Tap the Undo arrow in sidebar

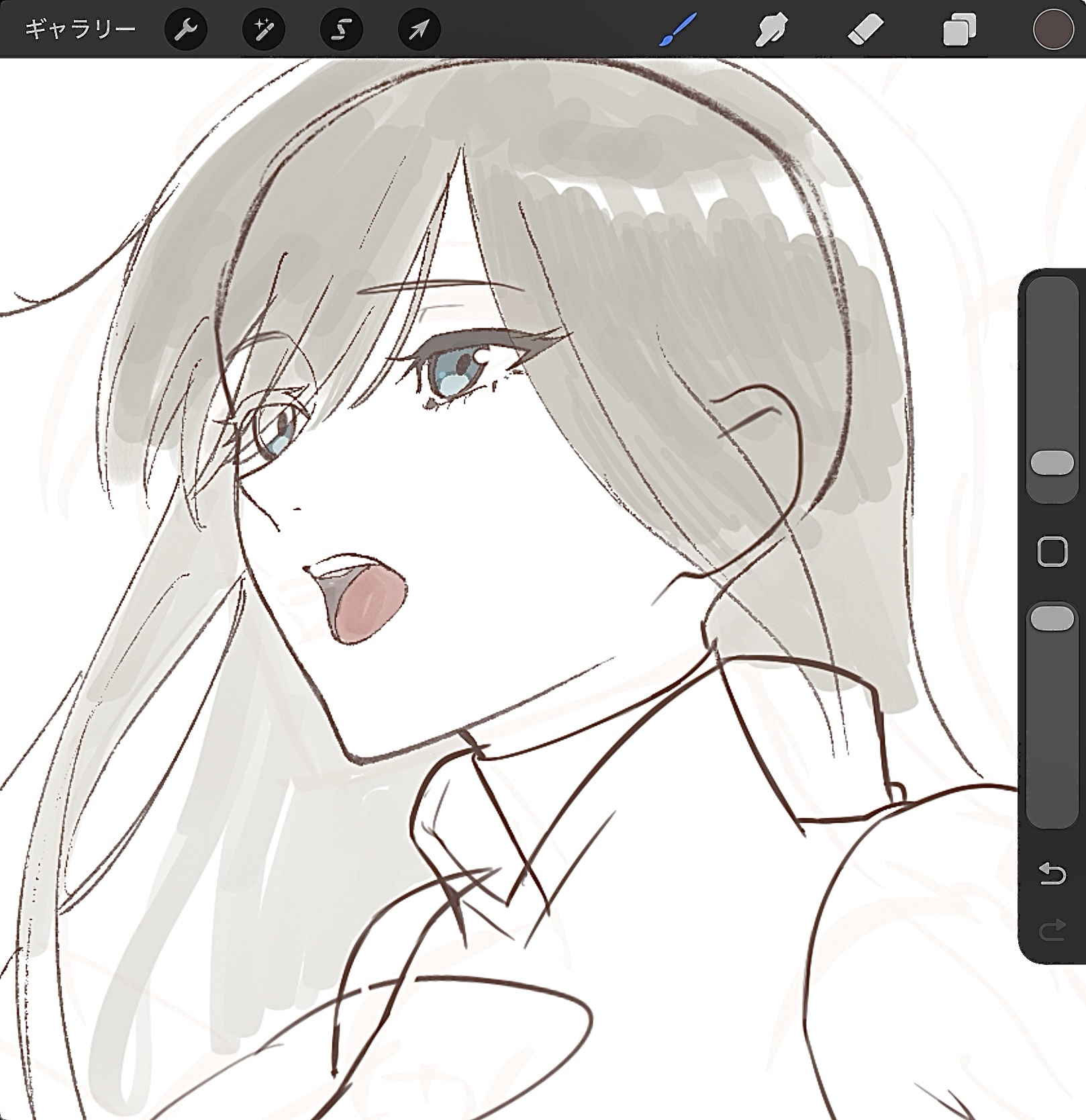[1052, 874]
